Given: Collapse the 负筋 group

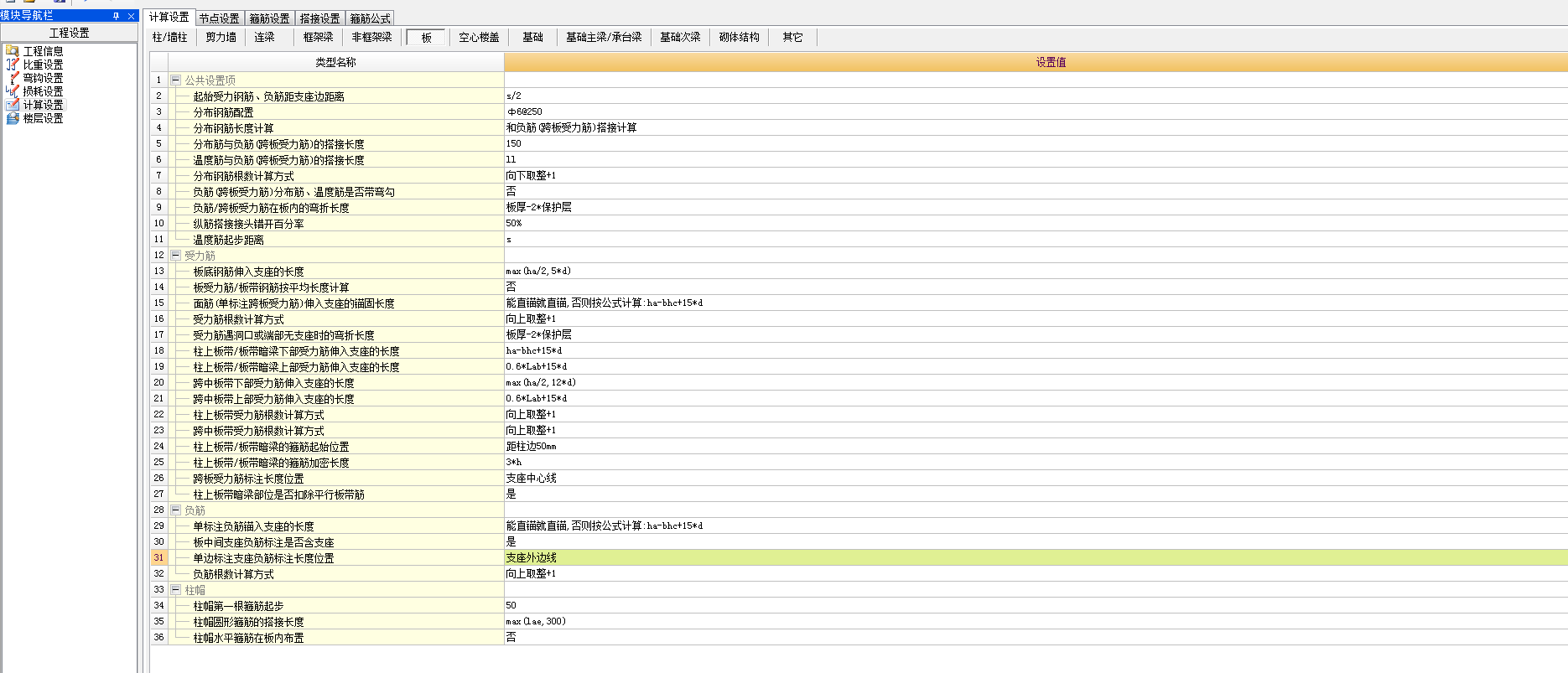Looking at the screenshot, I should point(175,510).
